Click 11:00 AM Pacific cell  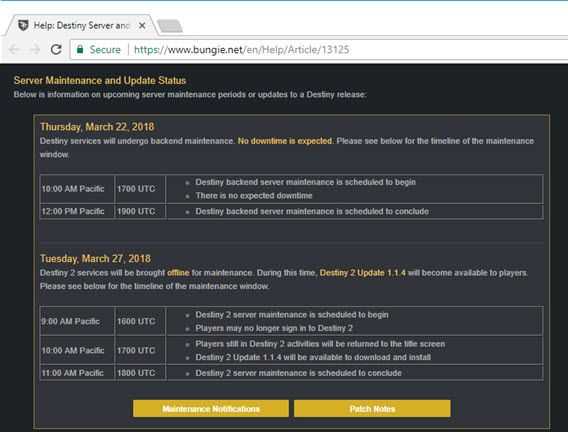(x=77, y=373)
